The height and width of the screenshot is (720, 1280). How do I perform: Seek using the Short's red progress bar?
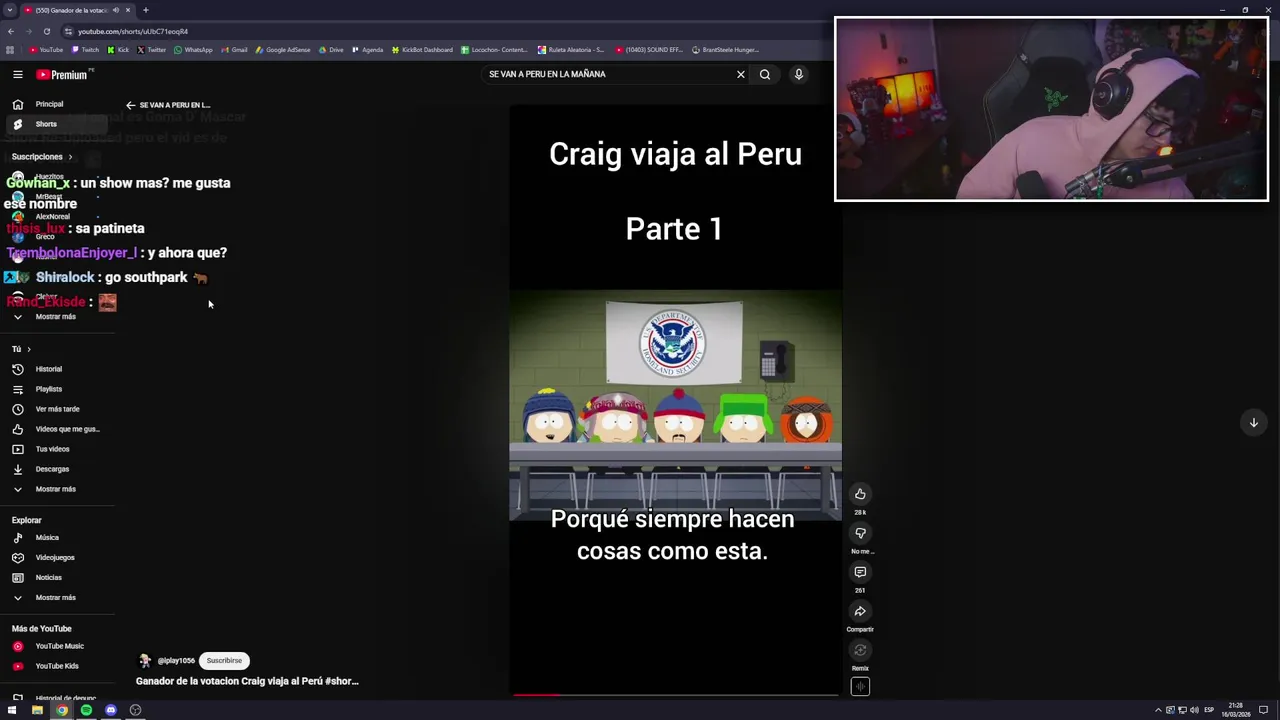[x=675, y=694]
